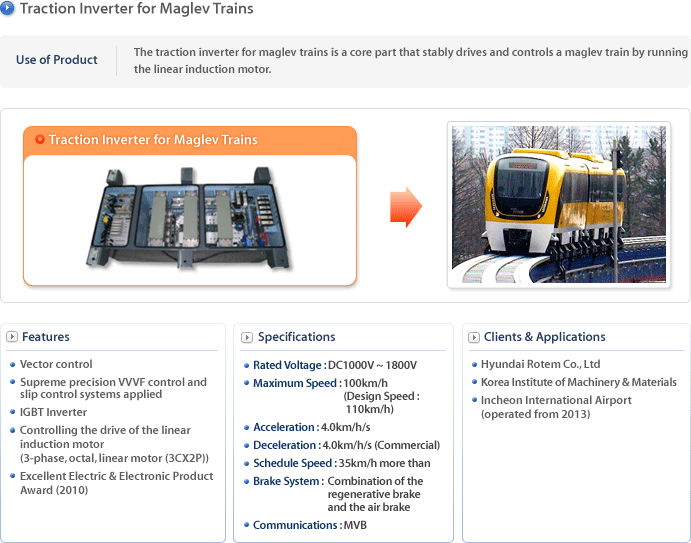This screenshot has height=543, width=691.
Task: Click the blue arrow icon beside the page title
Action: (x=7, y=8)
